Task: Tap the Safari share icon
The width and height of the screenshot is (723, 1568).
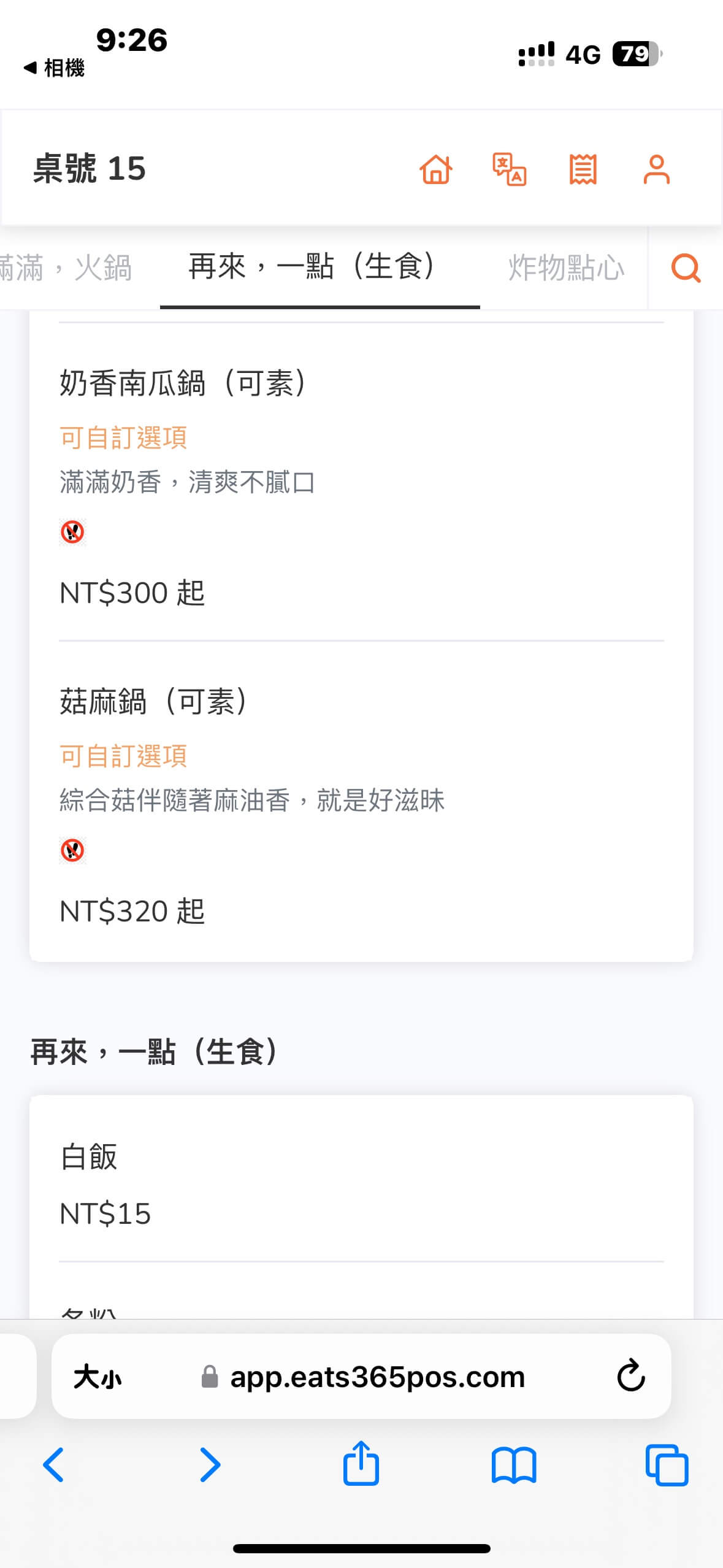Action: 361,1464
